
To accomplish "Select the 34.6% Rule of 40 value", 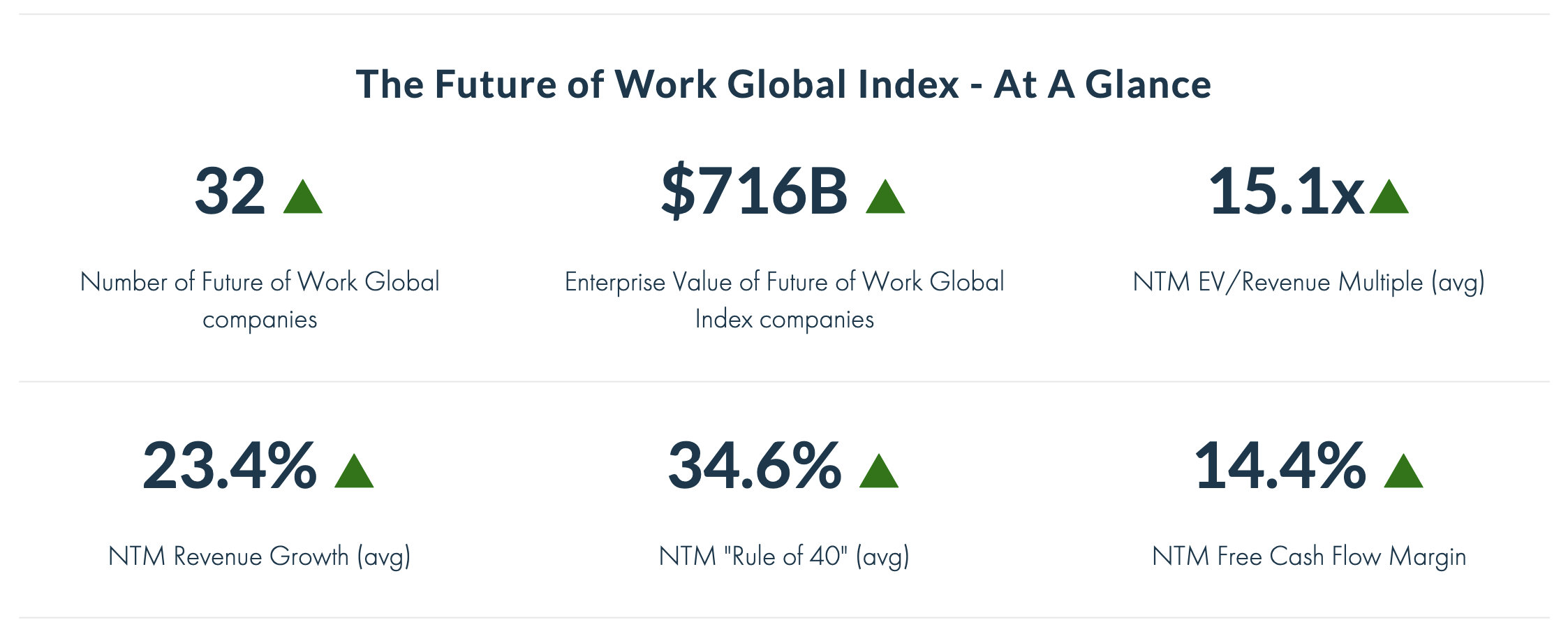I will click(x=755, y=466).
